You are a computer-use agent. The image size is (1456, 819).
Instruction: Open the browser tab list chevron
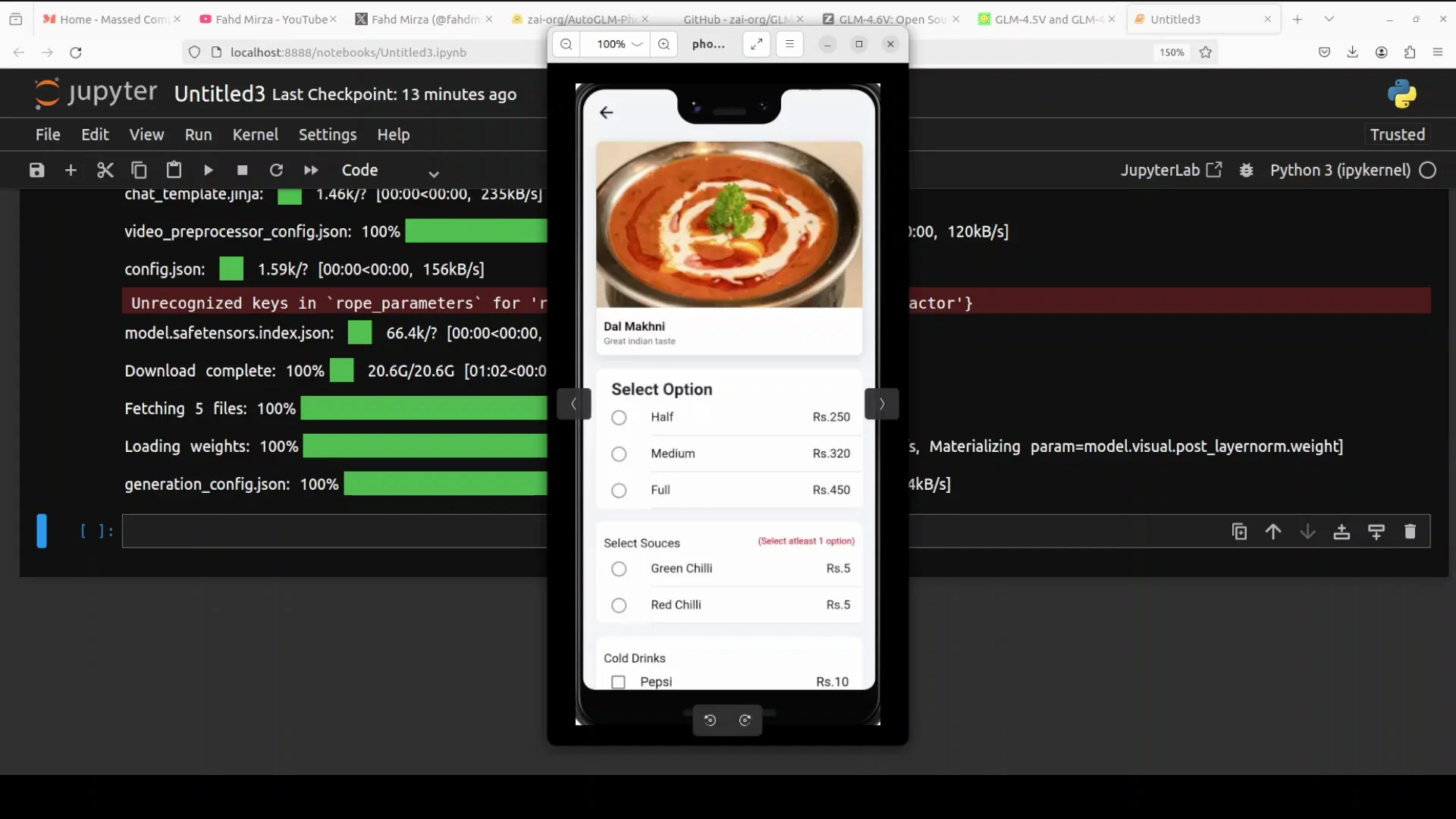point(1329,18)
